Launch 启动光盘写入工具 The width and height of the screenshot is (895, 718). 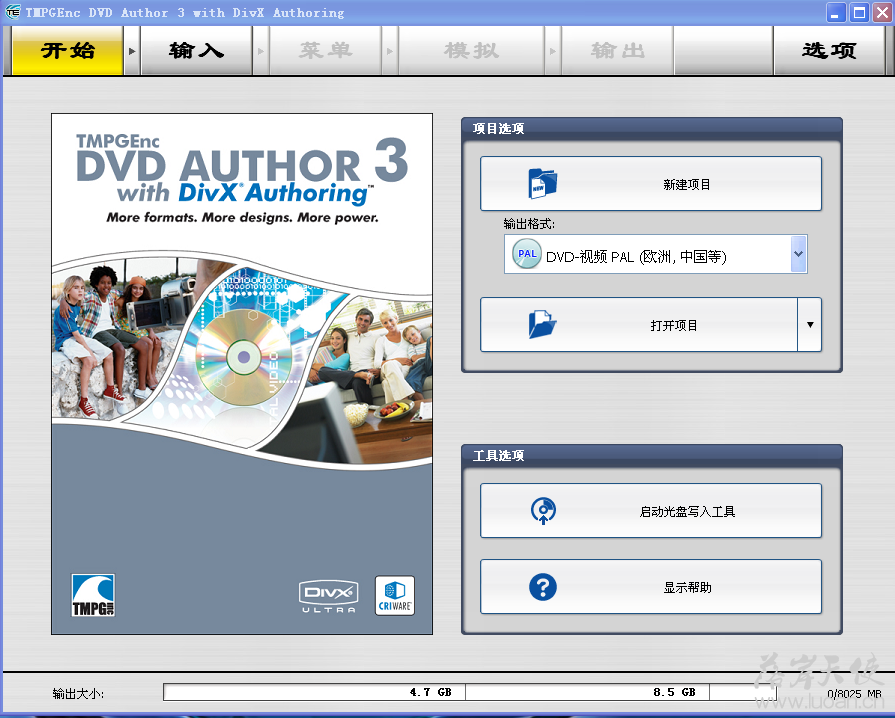pyautogui.click(x=651, y=511)
